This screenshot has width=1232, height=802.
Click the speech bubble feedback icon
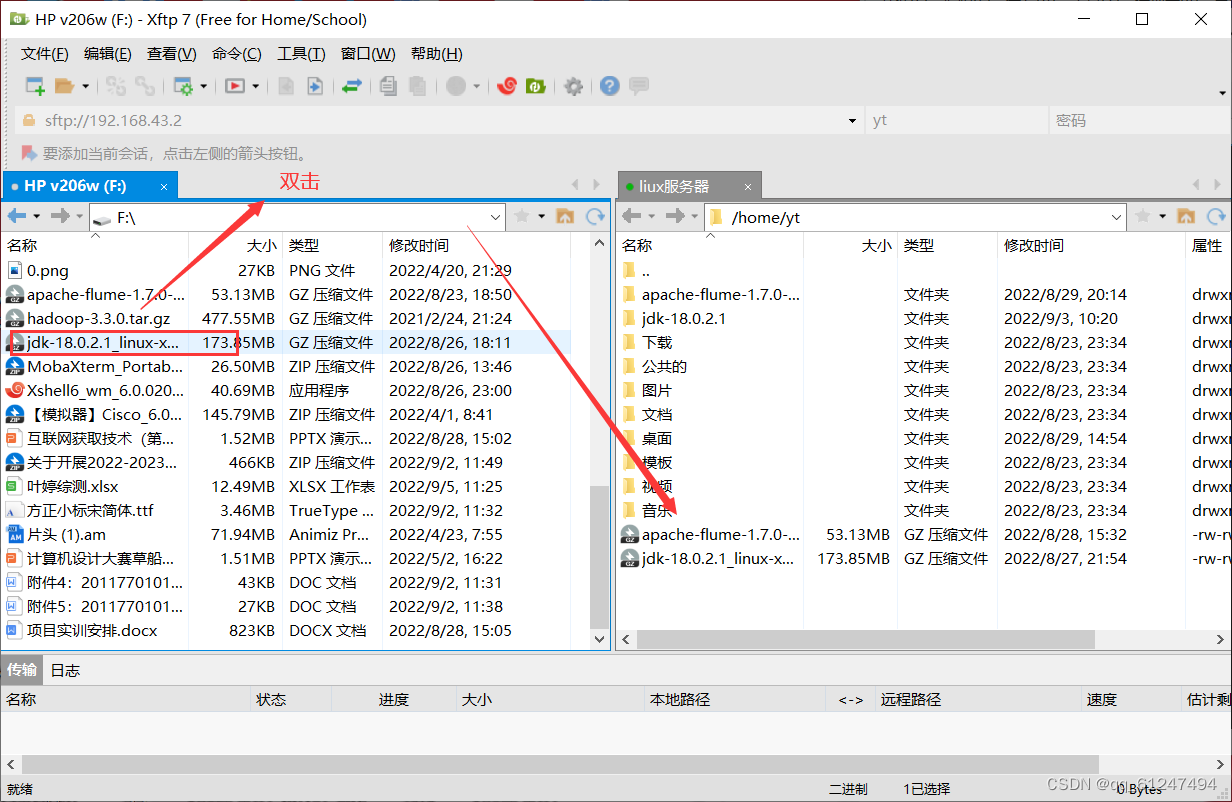pyautogui.click(x=638, y=86)
